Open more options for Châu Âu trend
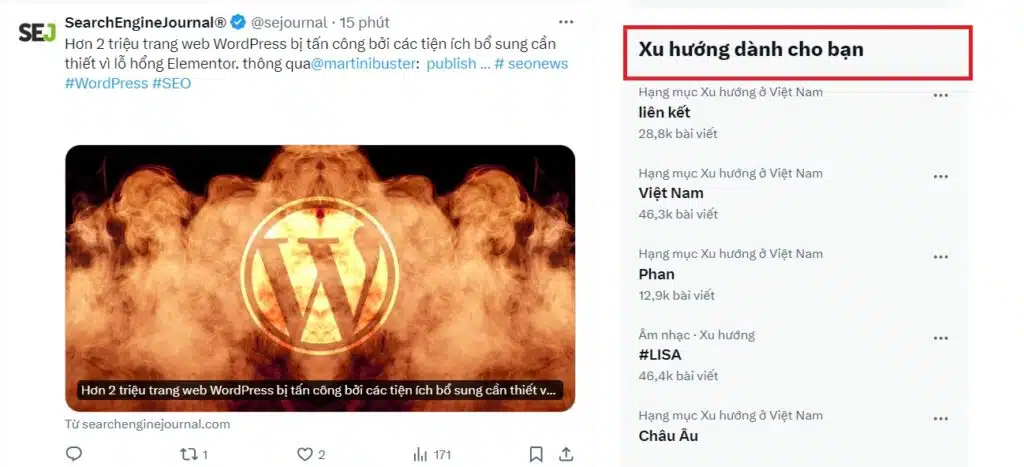 940,419
